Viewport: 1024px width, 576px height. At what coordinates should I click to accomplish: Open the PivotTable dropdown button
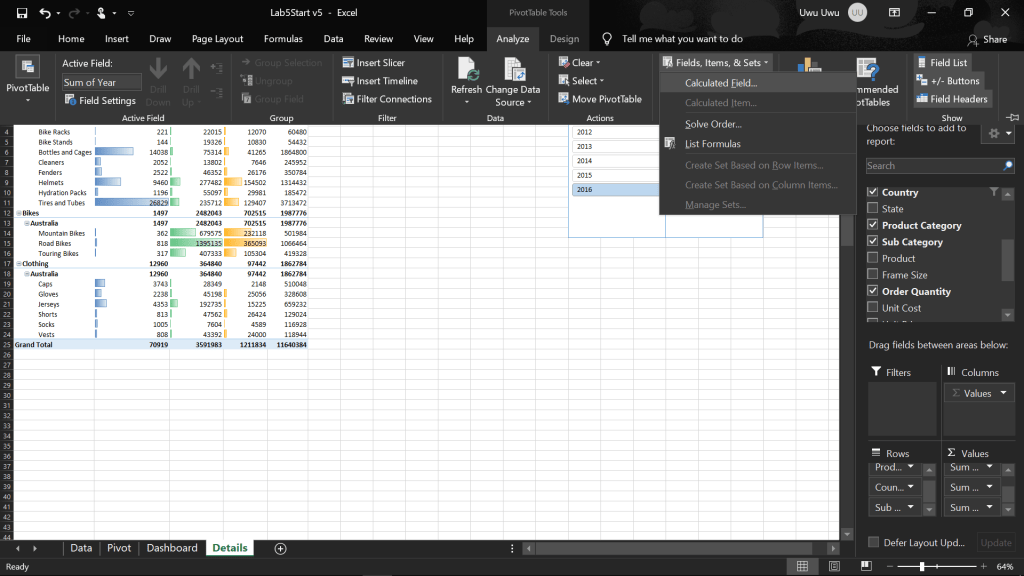click(27, 88)
